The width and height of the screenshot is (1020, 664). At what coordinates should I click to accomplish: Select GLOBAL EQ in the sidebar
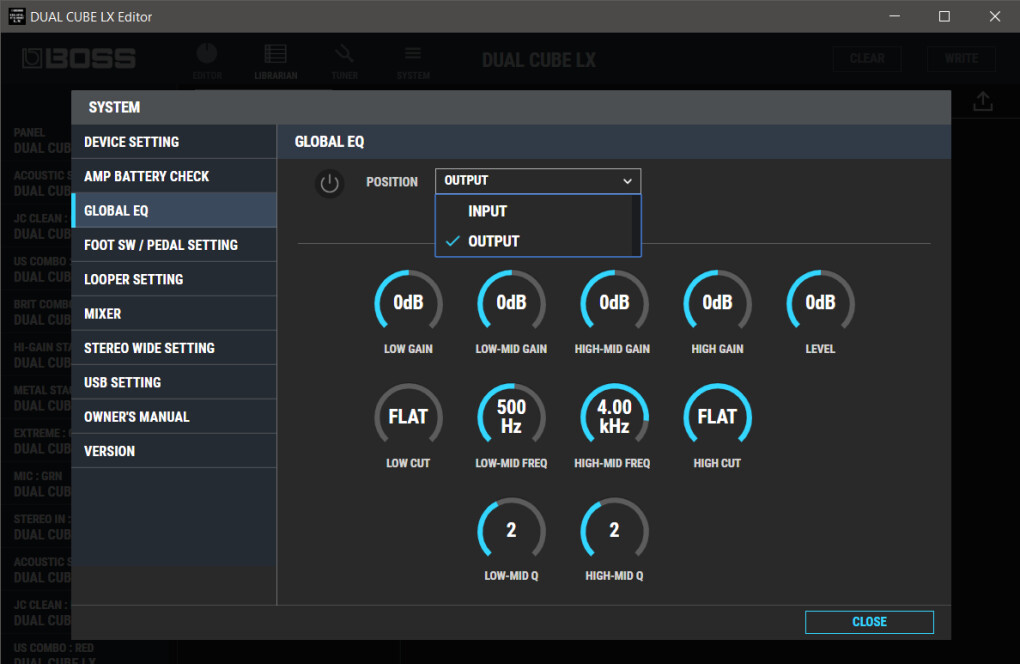pyautogui.click(x=174, y=211)
